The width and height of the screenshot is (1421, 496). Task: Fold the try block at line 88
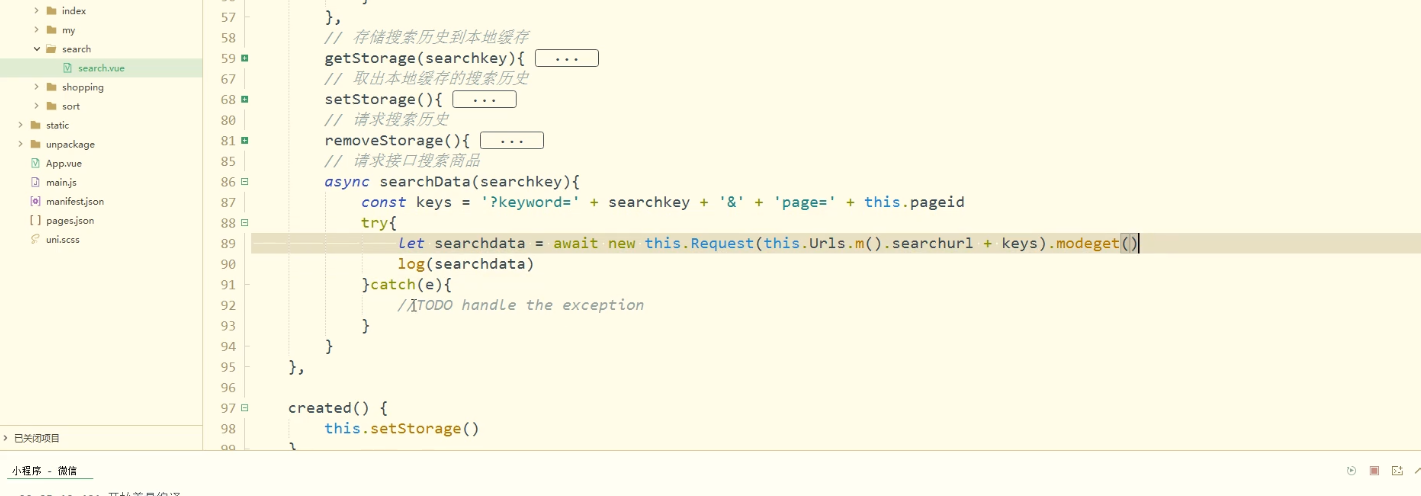tap(244, 222)
